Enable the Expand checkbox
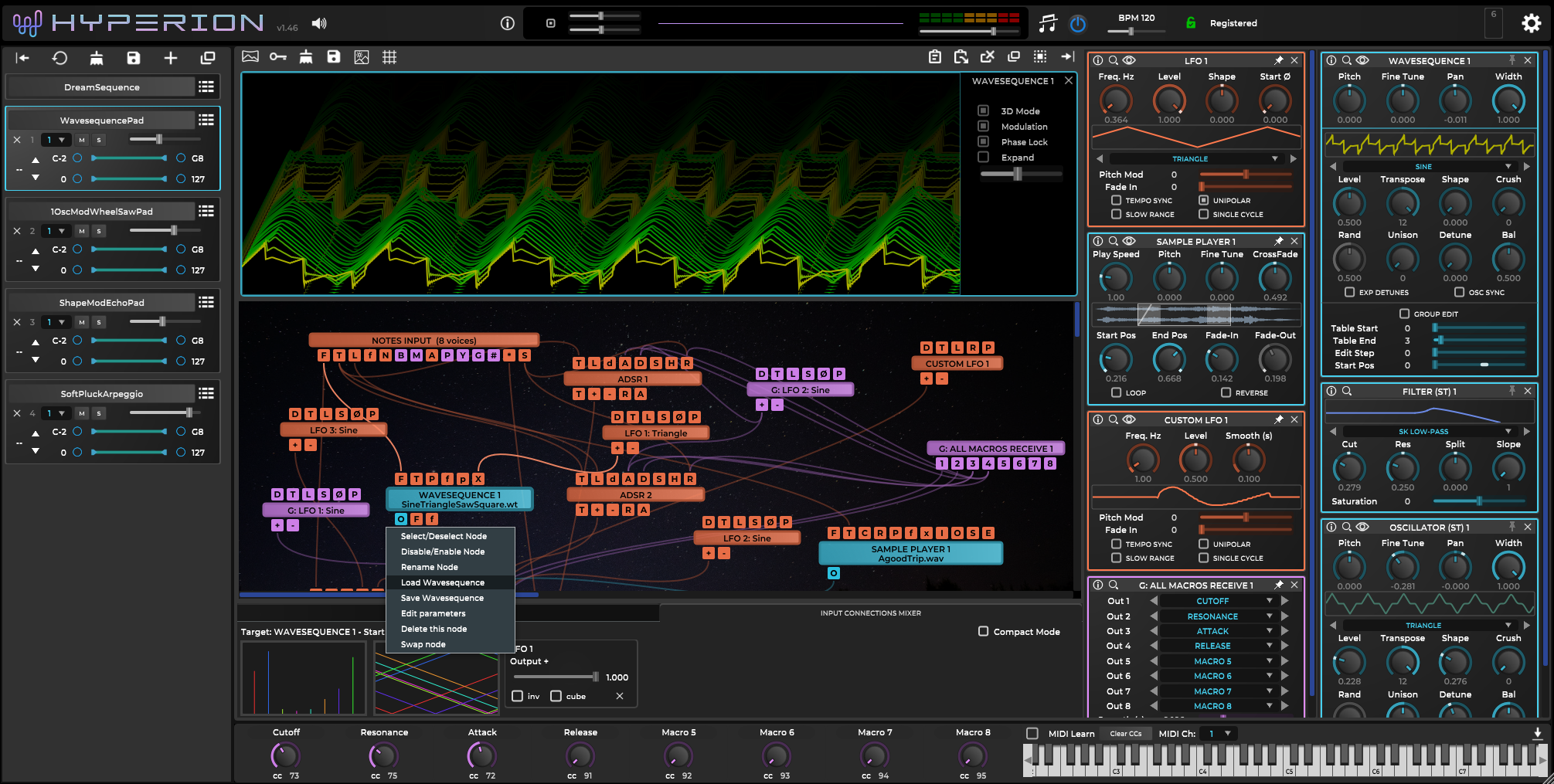1554x784 pixels. pyautogui.click(x=984, y=157)
